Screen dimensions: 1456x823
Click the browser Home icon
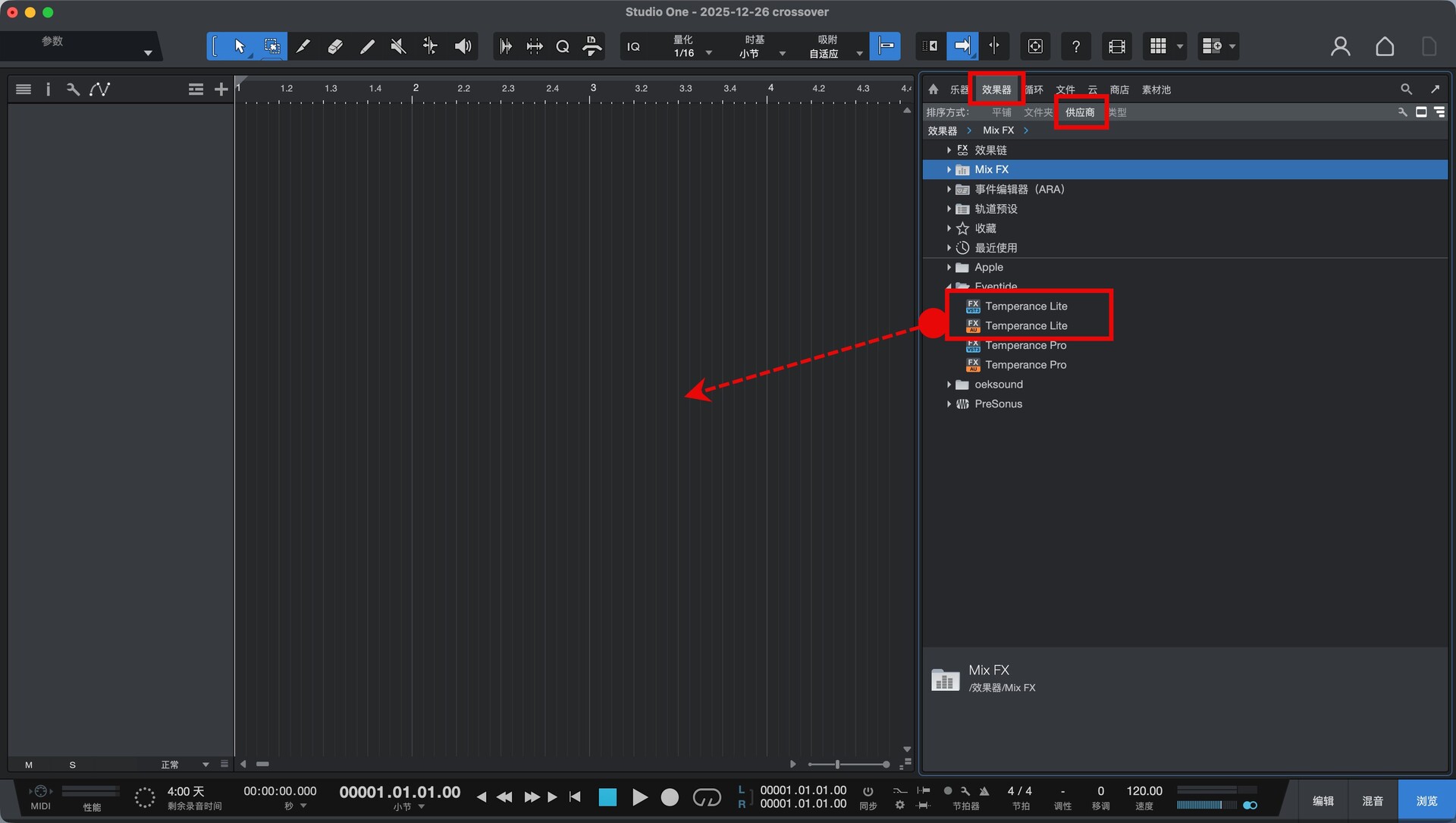934,90
